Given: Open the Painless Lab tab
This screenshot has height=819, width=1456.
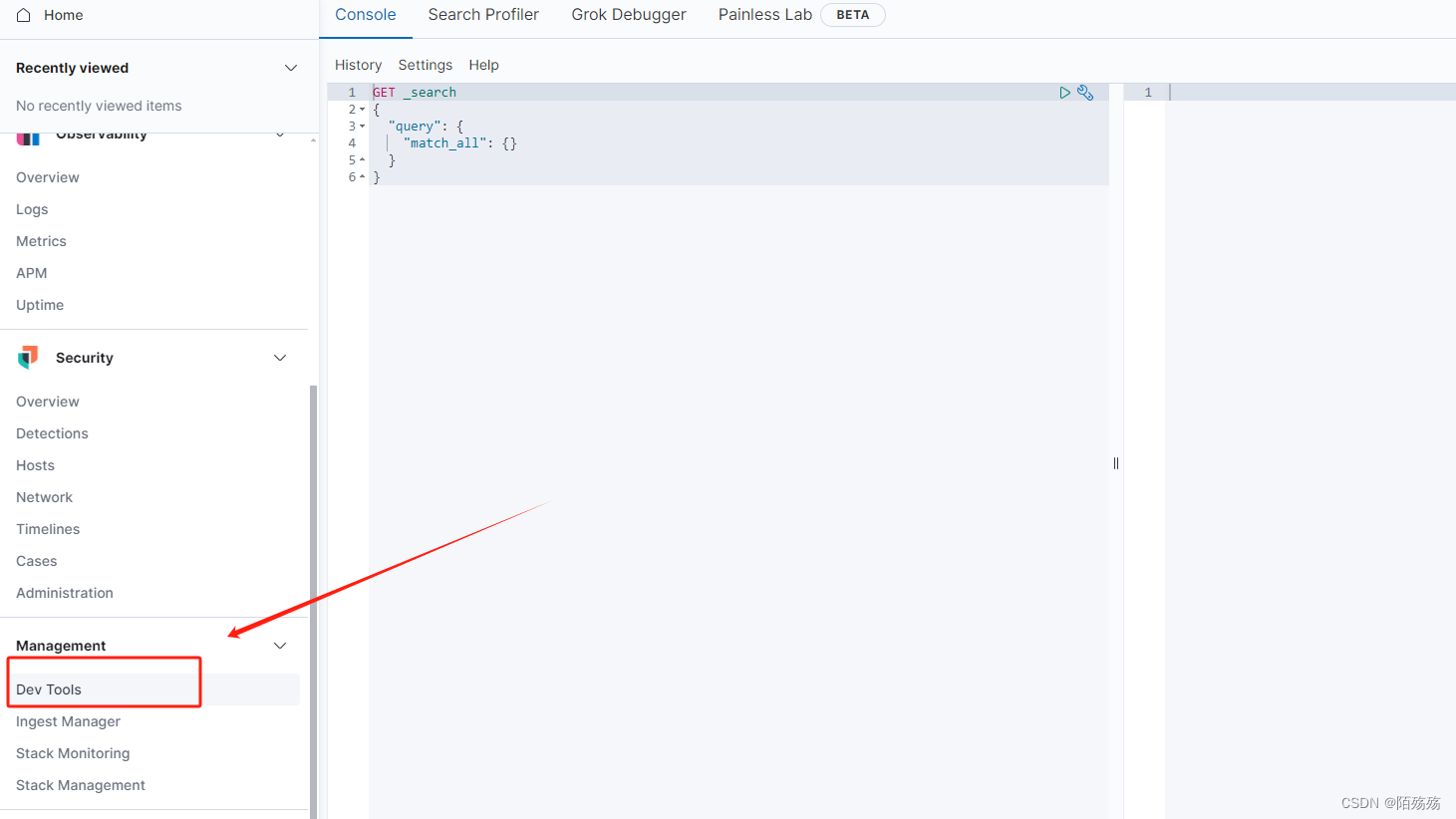Looking at the screenshot, I should pyautogui.click(x=765, y=15).
